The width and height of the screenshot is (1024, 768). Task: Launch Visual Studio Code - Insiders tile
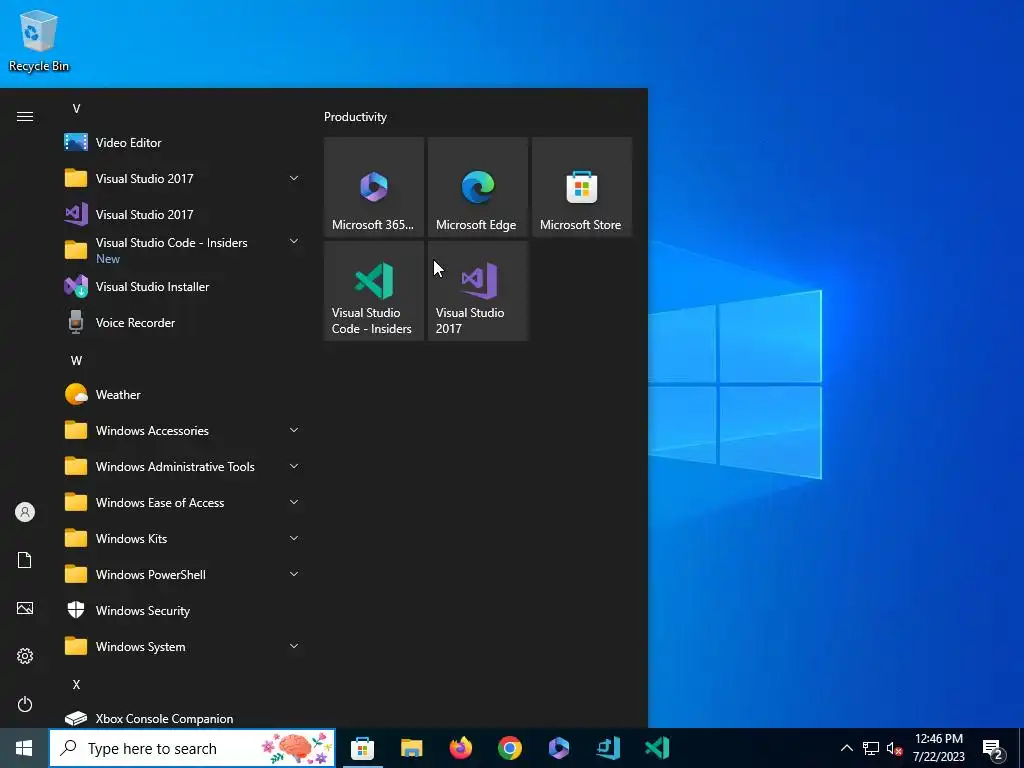point(374,291)
